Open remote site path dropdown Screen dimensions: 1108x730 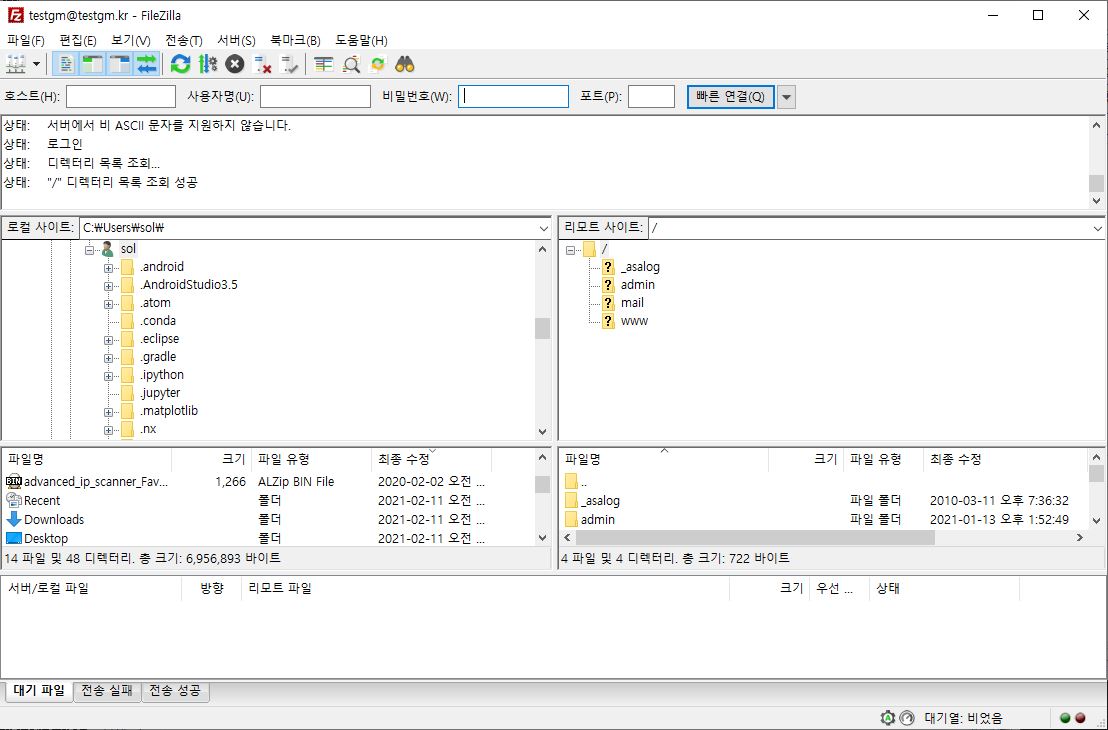1097,228
